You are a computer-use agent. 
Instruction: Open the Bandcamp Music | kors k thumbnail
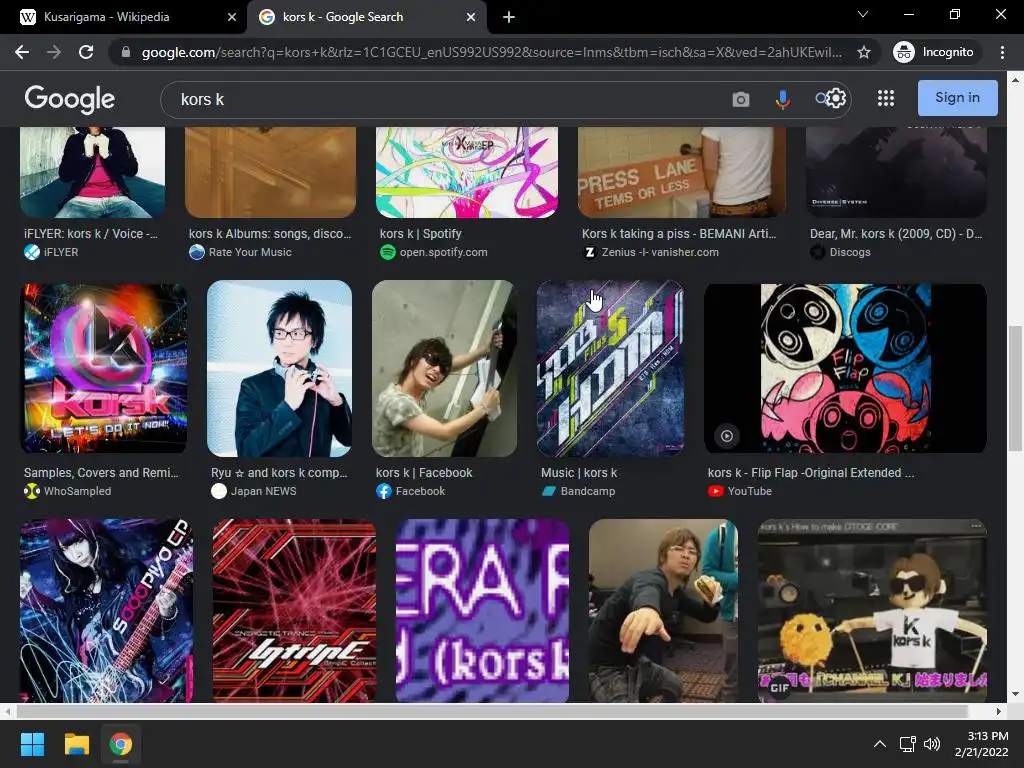coord(610,368)
